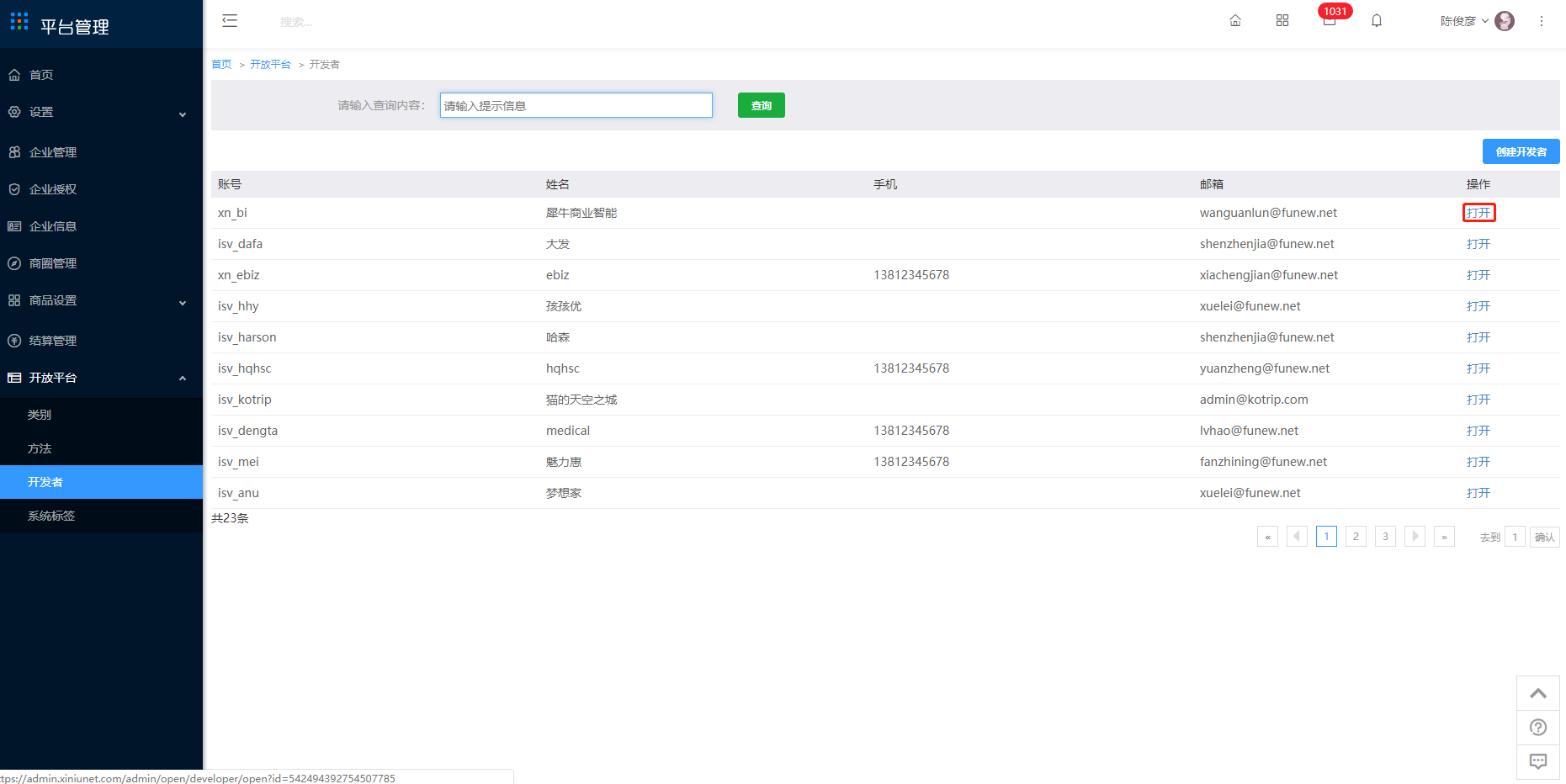The height and width of the screenshot is (784, 1566).
Task: Click the user avatar picture
Action: [1505, 21]
